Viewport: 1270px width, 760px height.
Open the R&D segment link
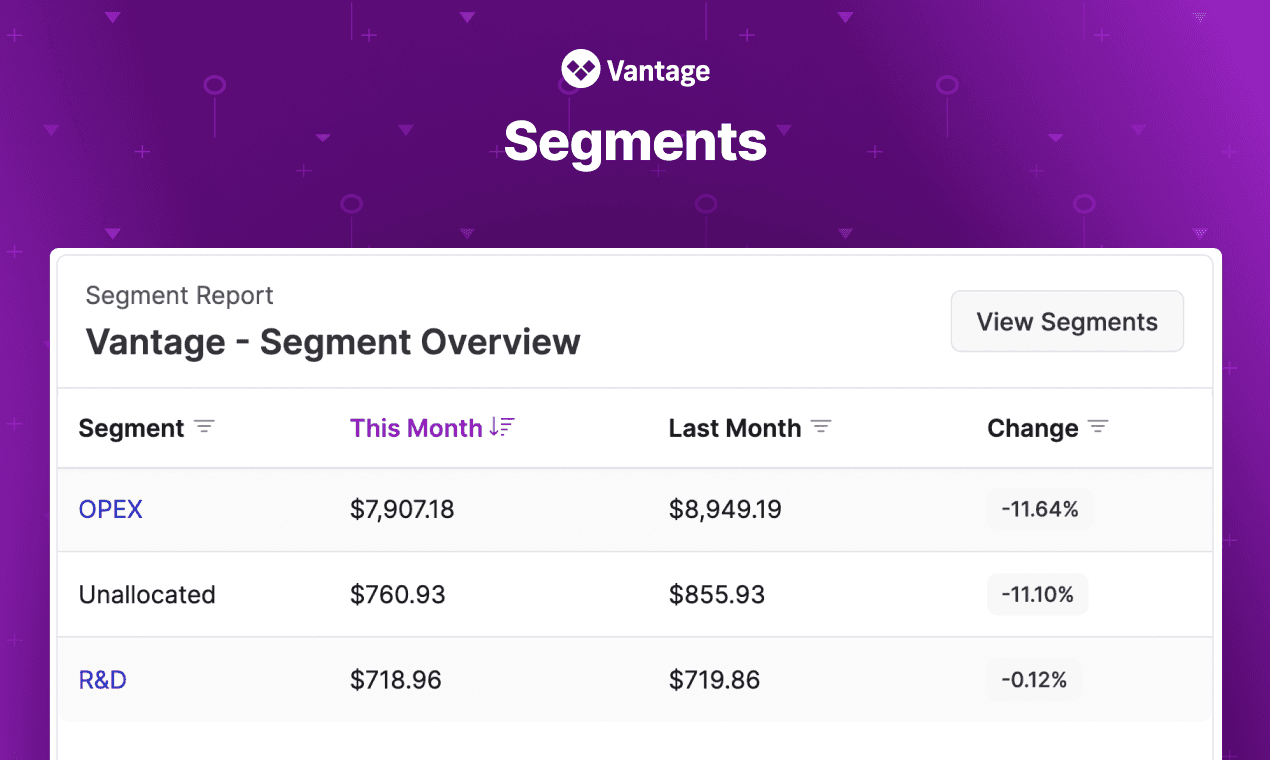[x=102, y=679]
